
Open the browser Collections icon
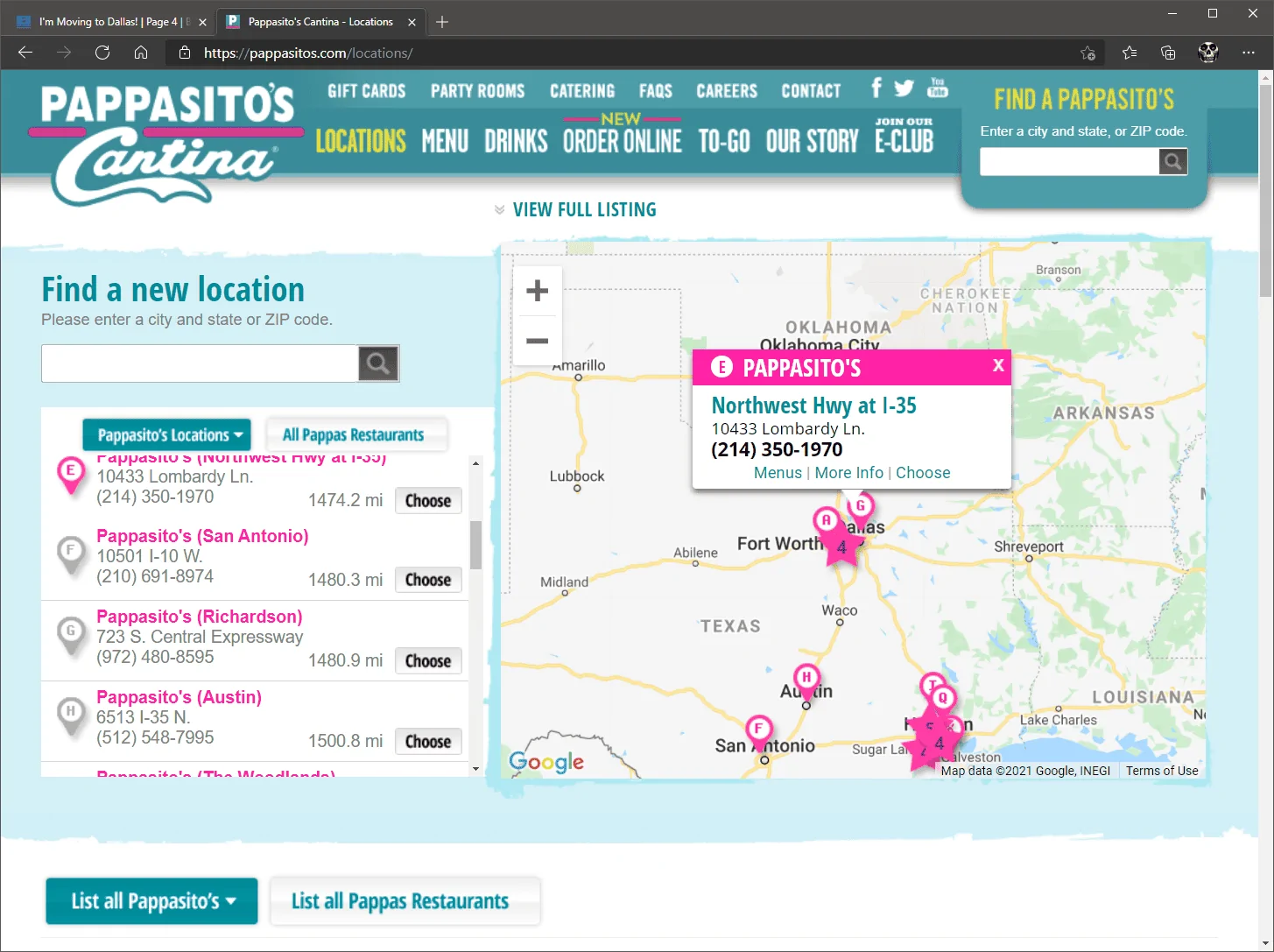(x=1168, y=53)
